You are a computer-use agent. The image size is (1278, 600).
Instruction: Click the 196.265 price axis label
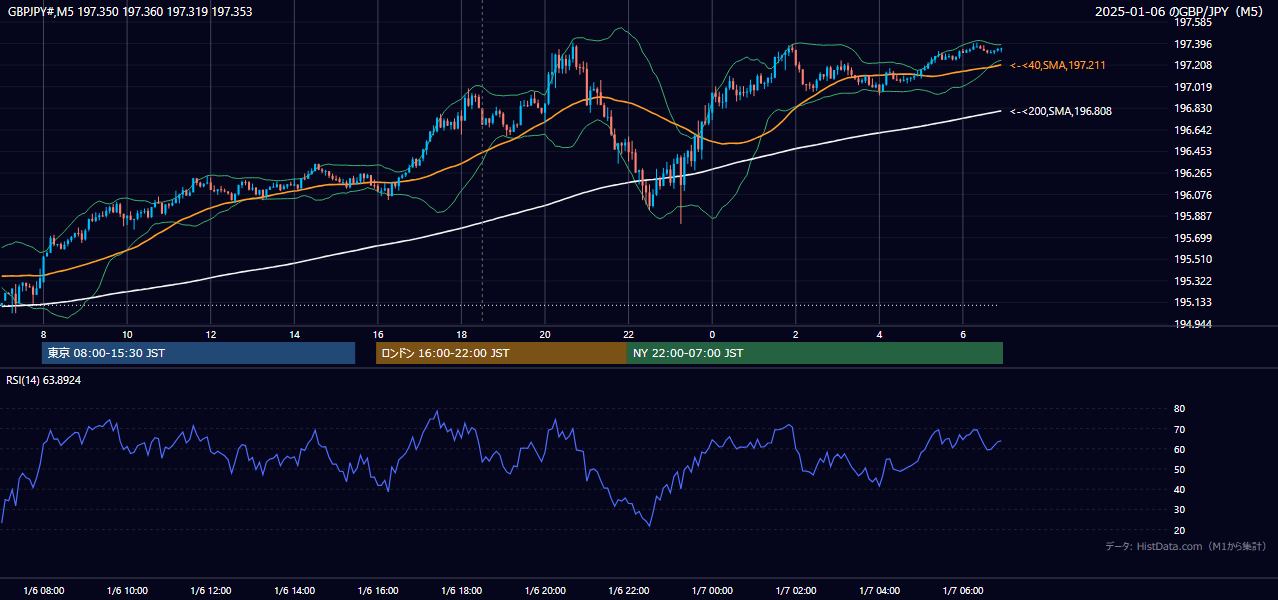[1193, 173]
